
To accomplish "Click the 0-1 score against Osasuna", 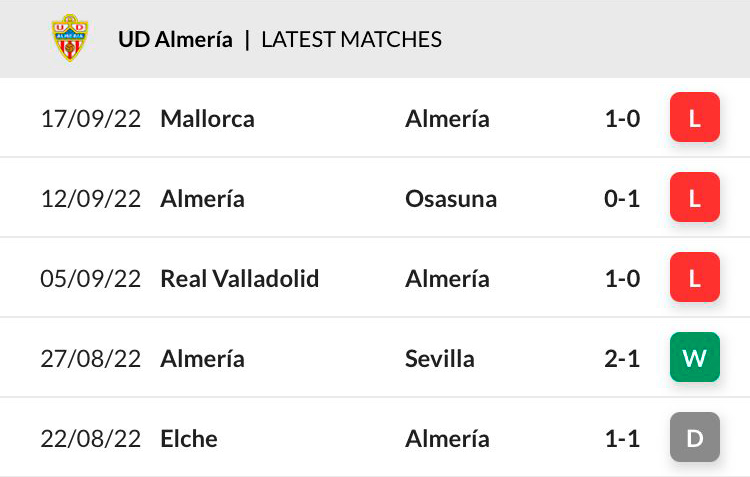I will click(x=622, y=199).
